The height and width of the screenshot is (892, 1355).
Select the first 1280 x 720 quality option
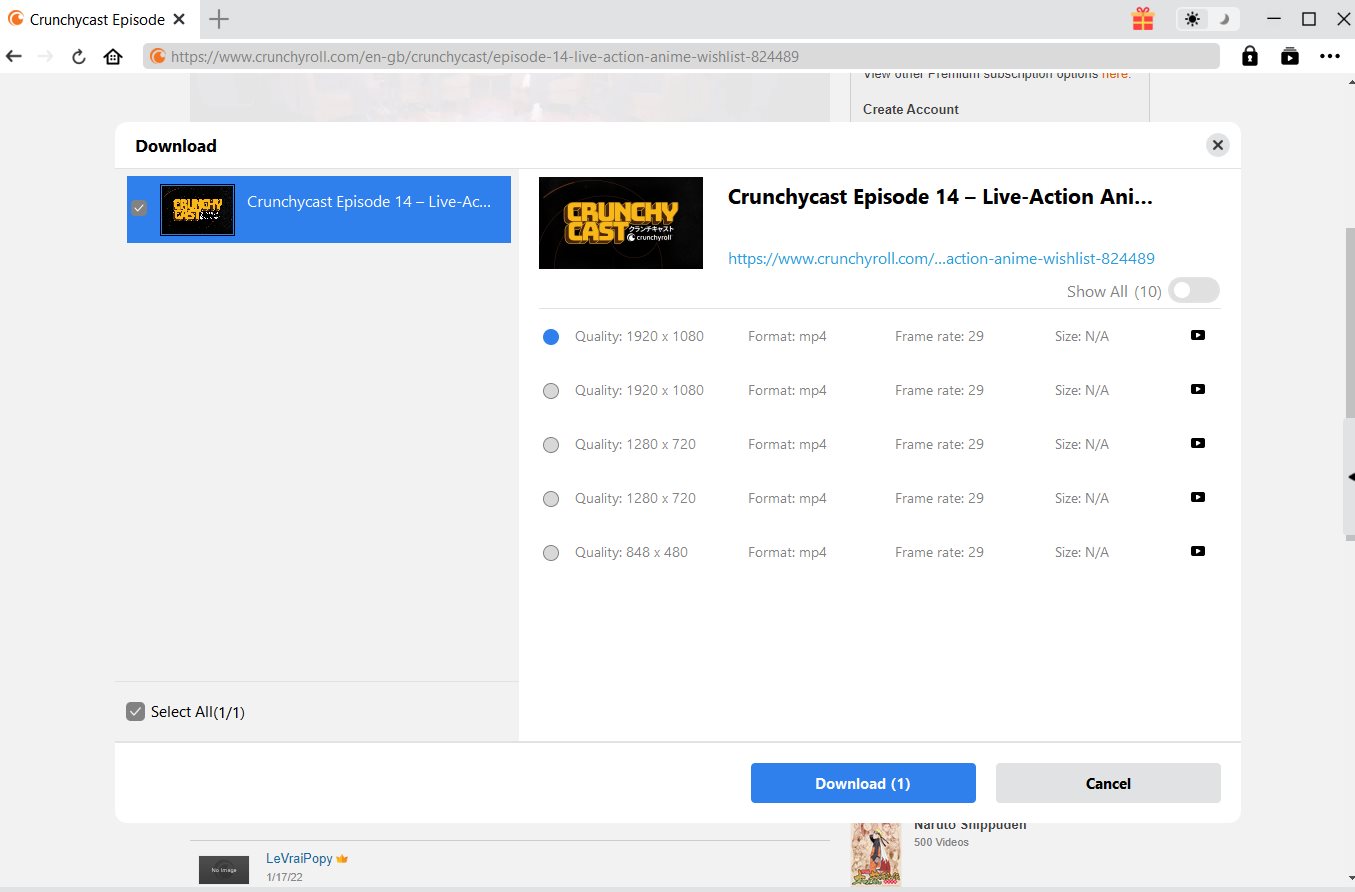click(551, 445)
